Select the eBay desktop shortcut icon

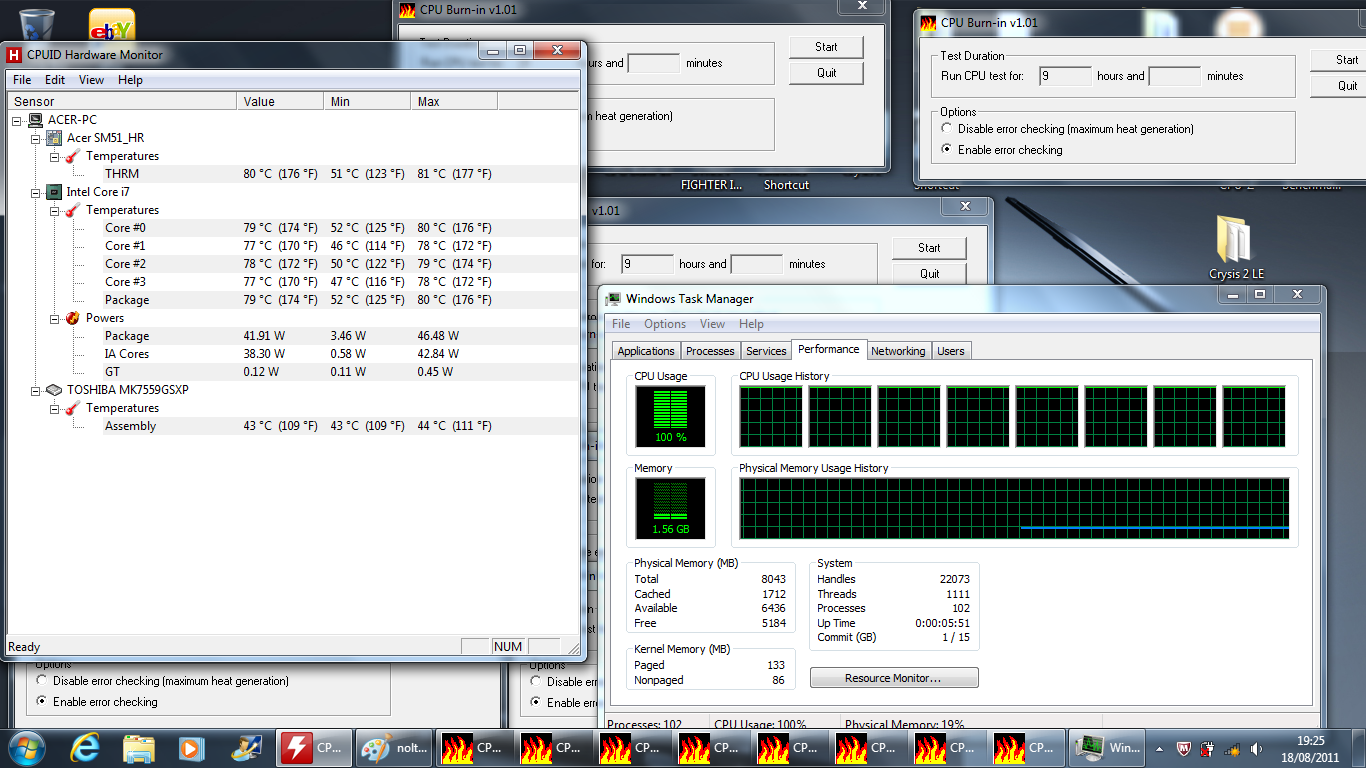(112, 25)
